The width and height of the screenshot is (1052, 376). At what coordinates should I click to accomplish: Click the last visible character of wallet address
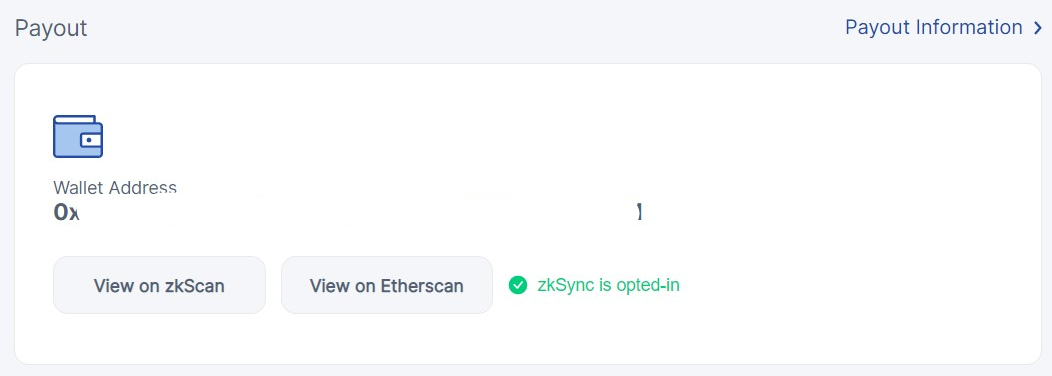tap(640, 212)
